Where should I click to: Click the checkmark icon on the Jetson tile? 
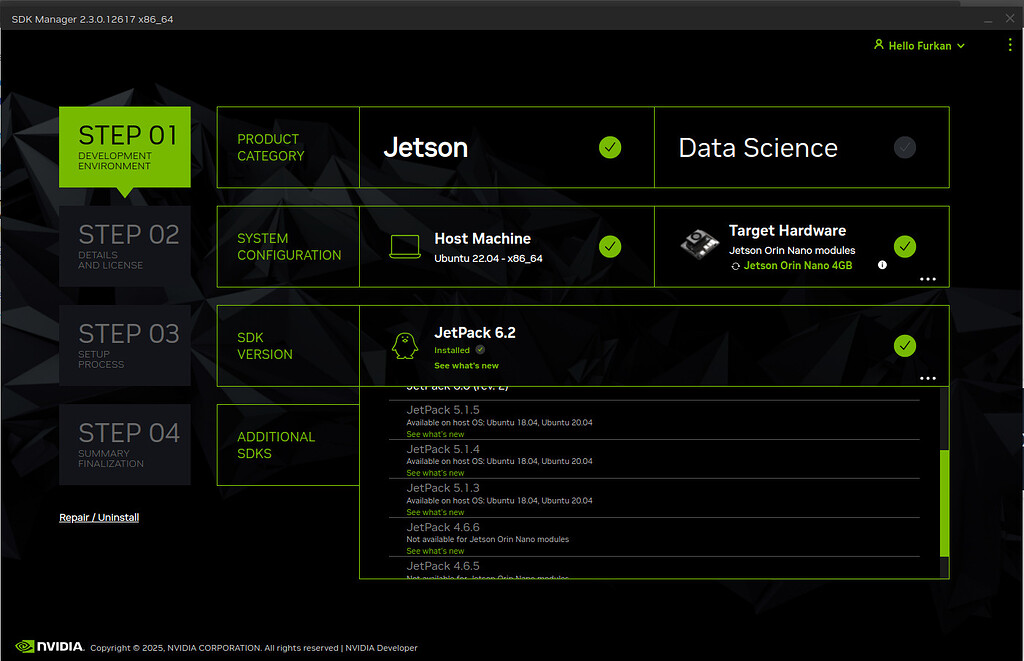click(610, 147)
